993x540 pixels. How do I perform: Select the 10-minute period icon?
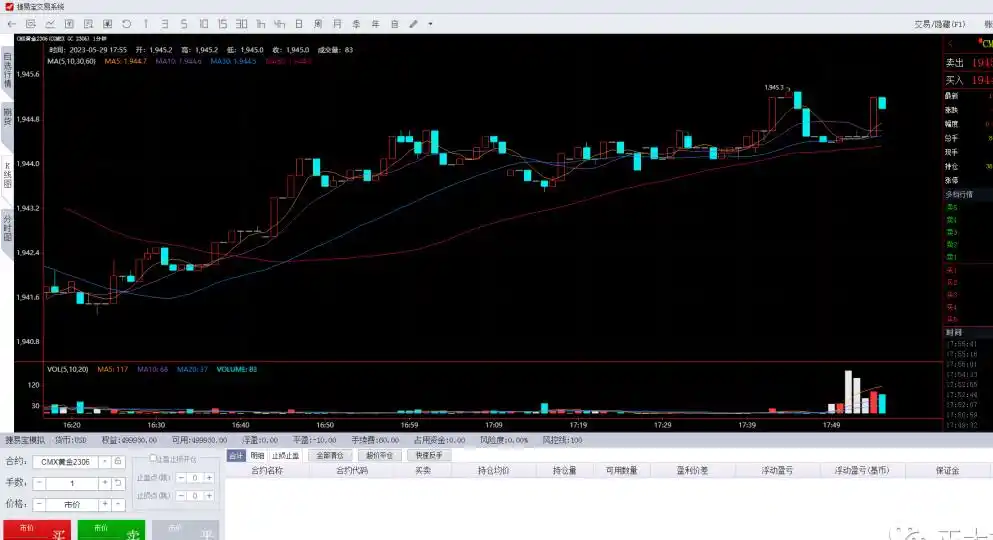coord(203,24)
